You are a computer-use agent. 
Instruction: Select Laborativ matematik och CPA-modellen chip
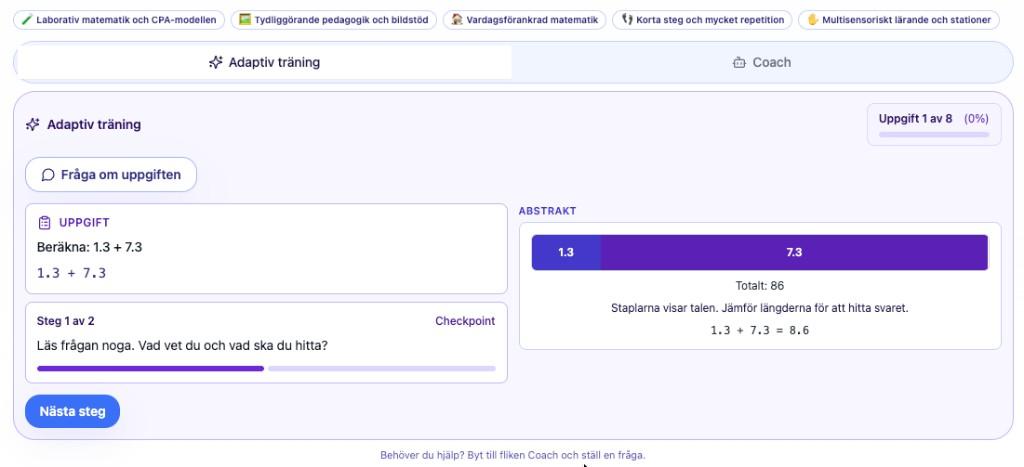click(119, 20)
